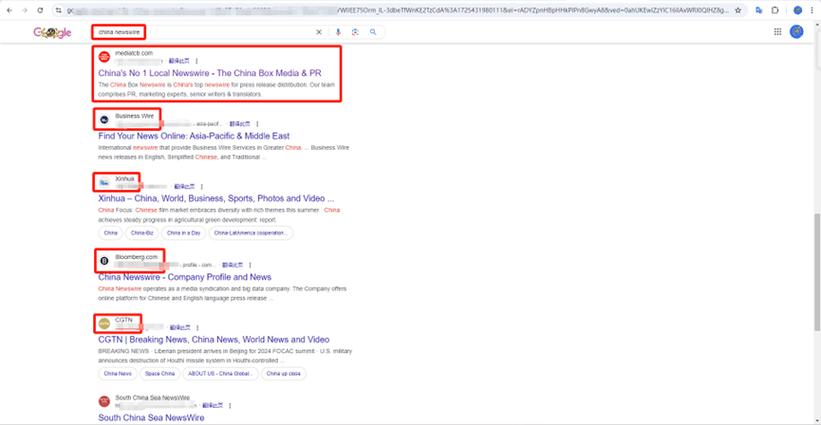This screenshot has width=821, height=425.
Task: Click the Xinhua site favicon
Action: pyautogui.click(x=104, y=182)
